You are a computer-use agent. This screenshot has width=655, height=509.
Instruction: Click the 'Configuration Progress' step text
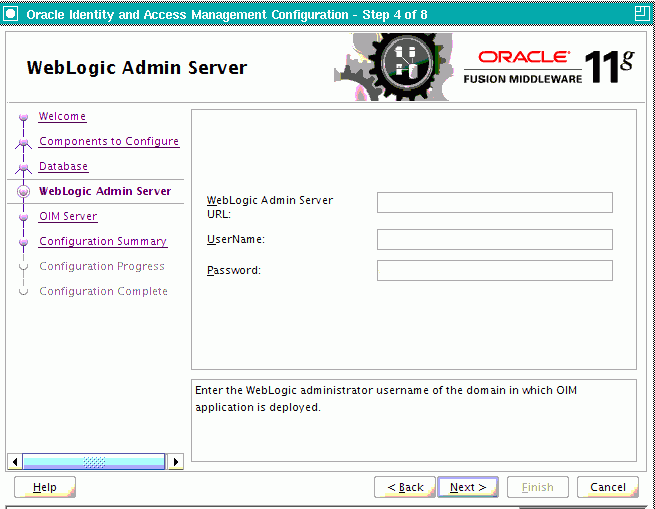click(102, 266)
